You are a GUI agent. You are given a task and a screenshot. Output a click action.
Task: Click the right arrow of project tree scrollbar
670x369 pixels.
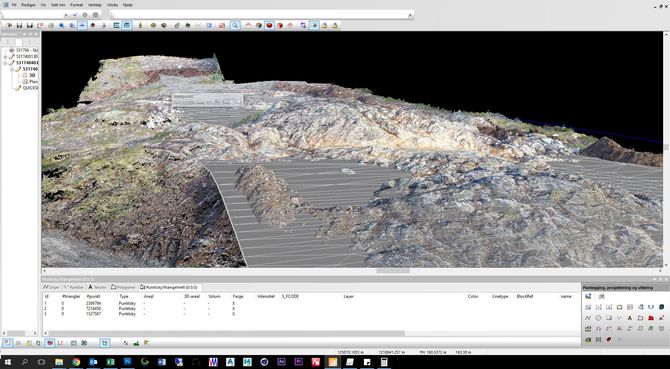click(x=36, y=333)
